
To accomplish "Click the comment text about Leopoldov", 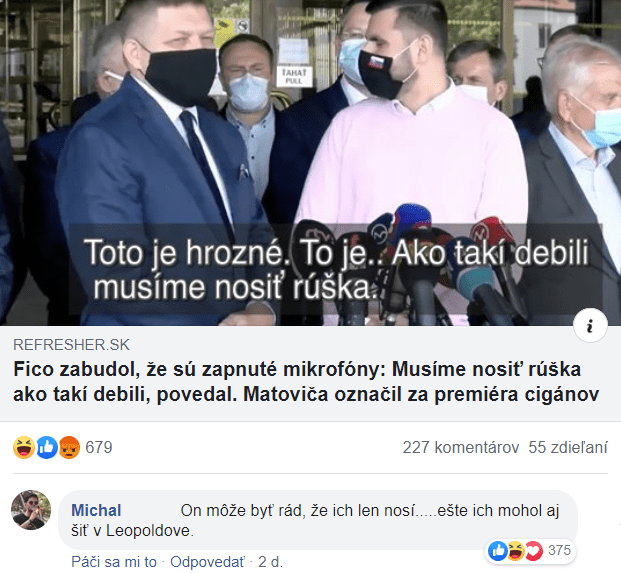I will 315,520.
